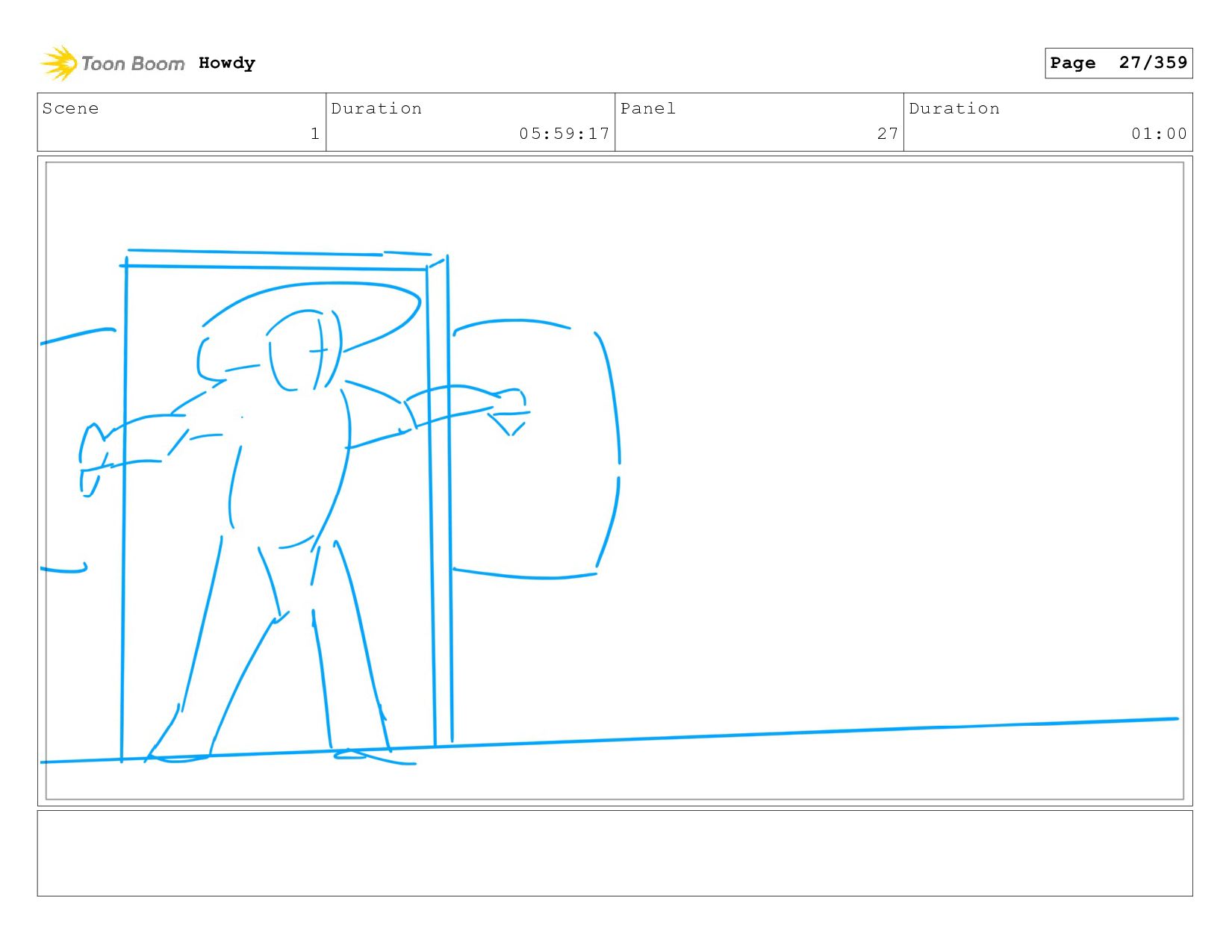Click the scene number 1 value

click(x=315, y=134)
